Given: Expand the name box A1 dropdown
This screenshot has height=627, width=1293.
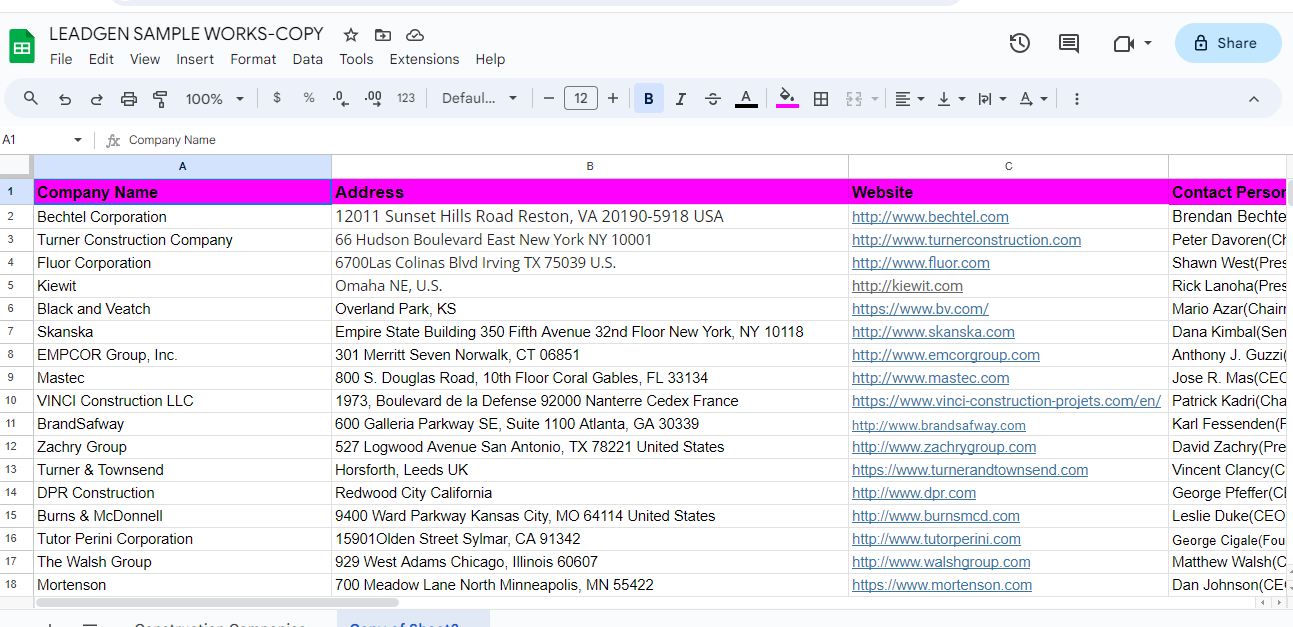Looking at the screenshot, I should (78, 140).
